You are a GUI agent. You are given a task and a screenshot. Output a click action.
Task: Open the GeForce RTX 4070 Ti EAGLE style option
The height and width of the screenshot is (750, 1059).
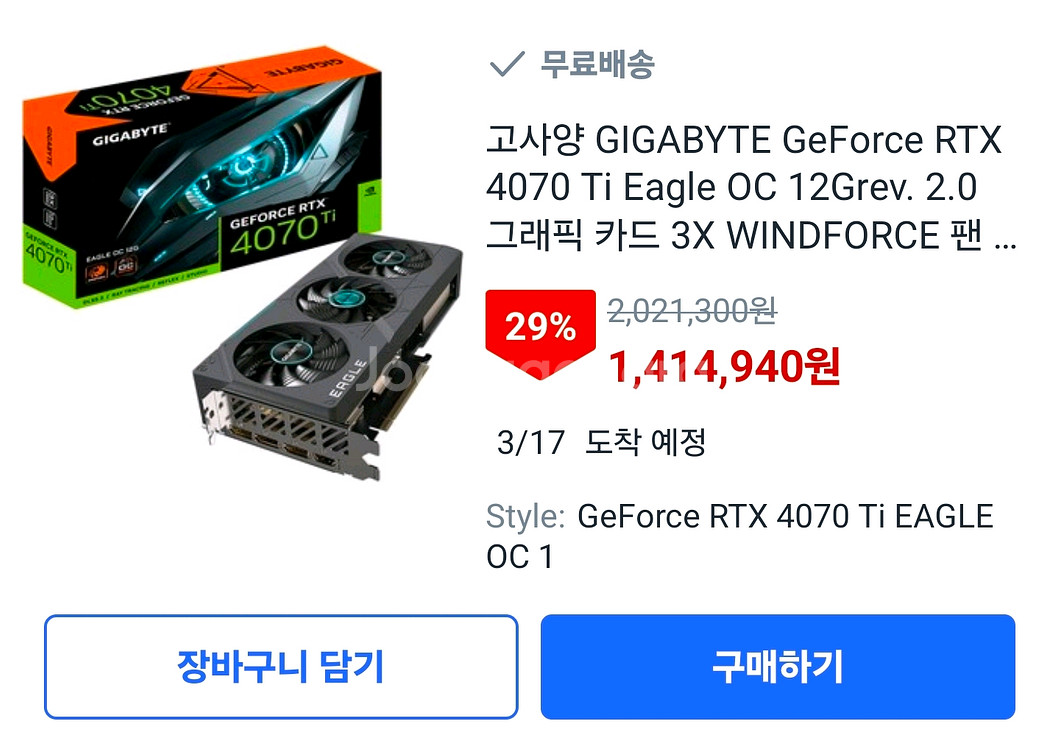coord(740,536)
